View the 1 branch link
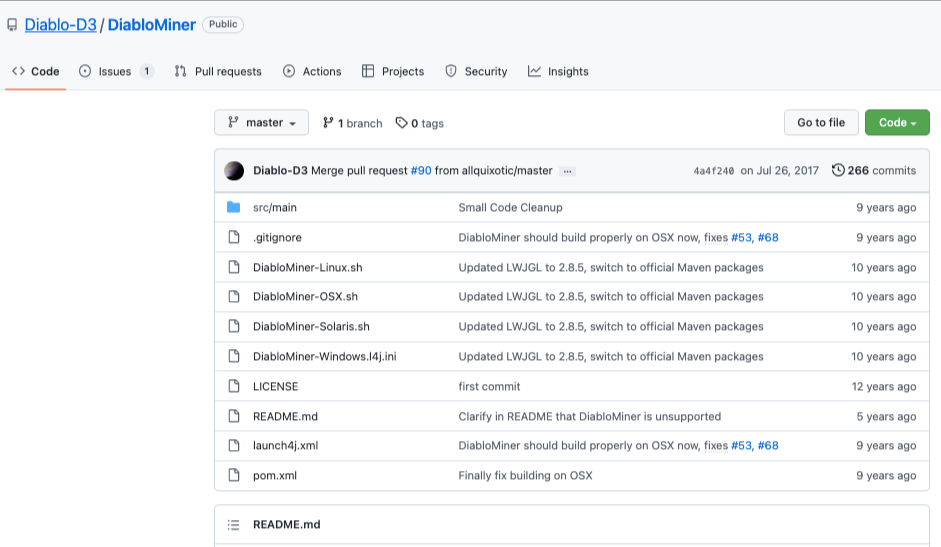Image resolution: width=941 pixels, height=547 pixels. (352, 123)
